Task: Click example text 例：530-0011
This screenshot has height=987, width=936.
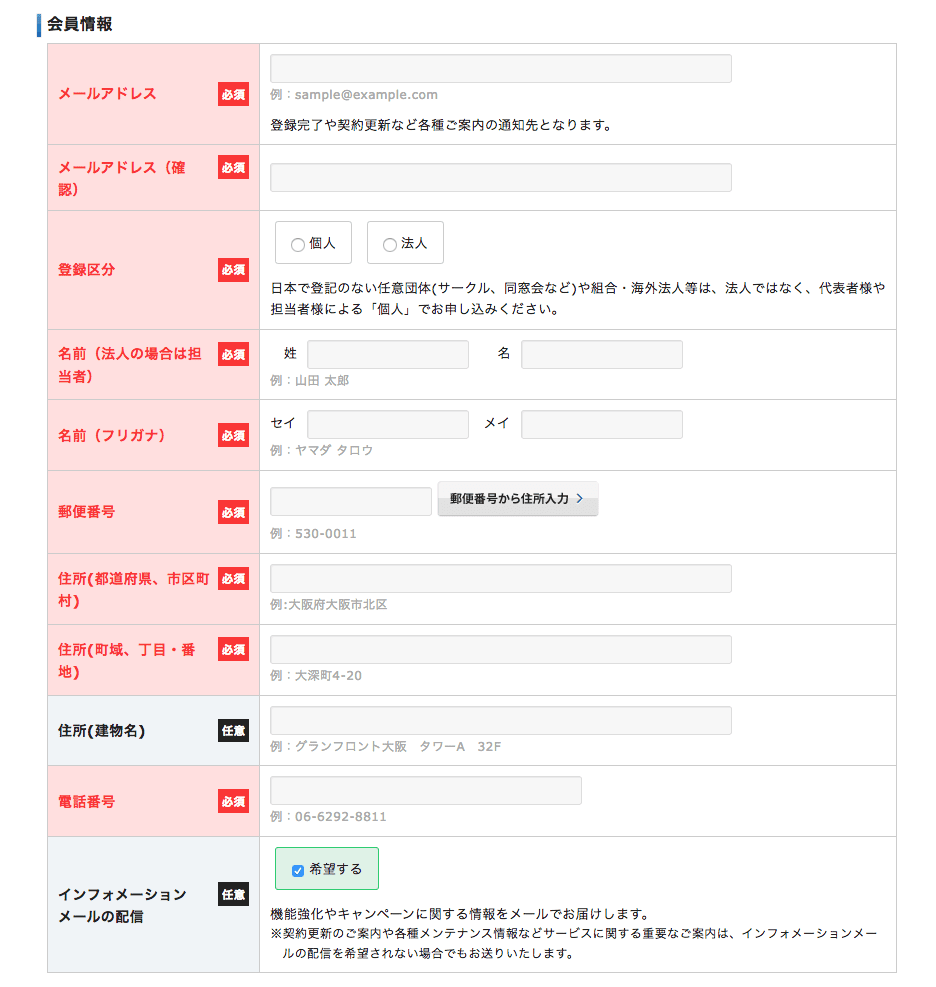Action: pos(313,534)
